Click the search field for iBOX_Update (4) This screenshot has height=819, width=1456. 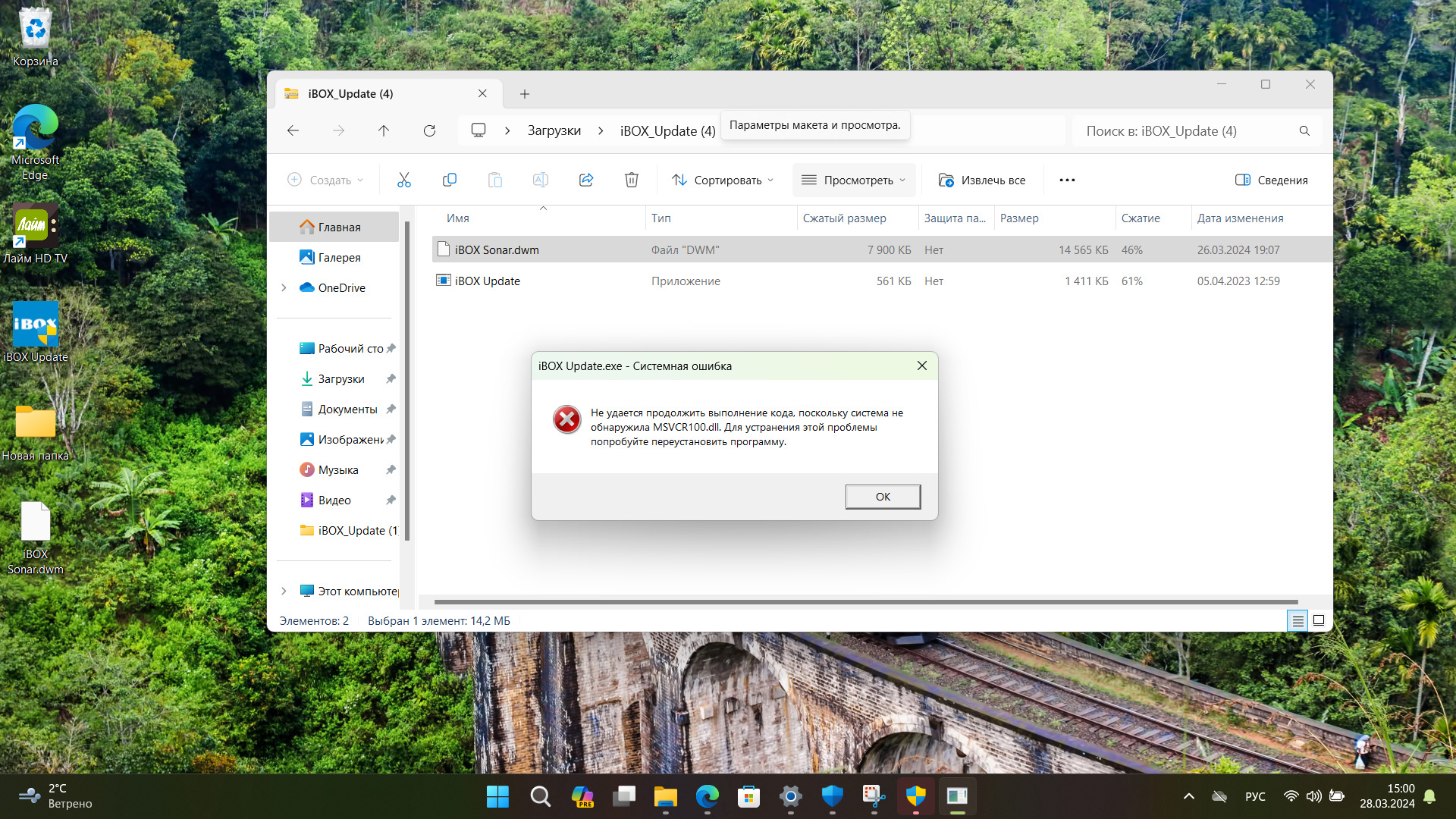click(1187, 130)
